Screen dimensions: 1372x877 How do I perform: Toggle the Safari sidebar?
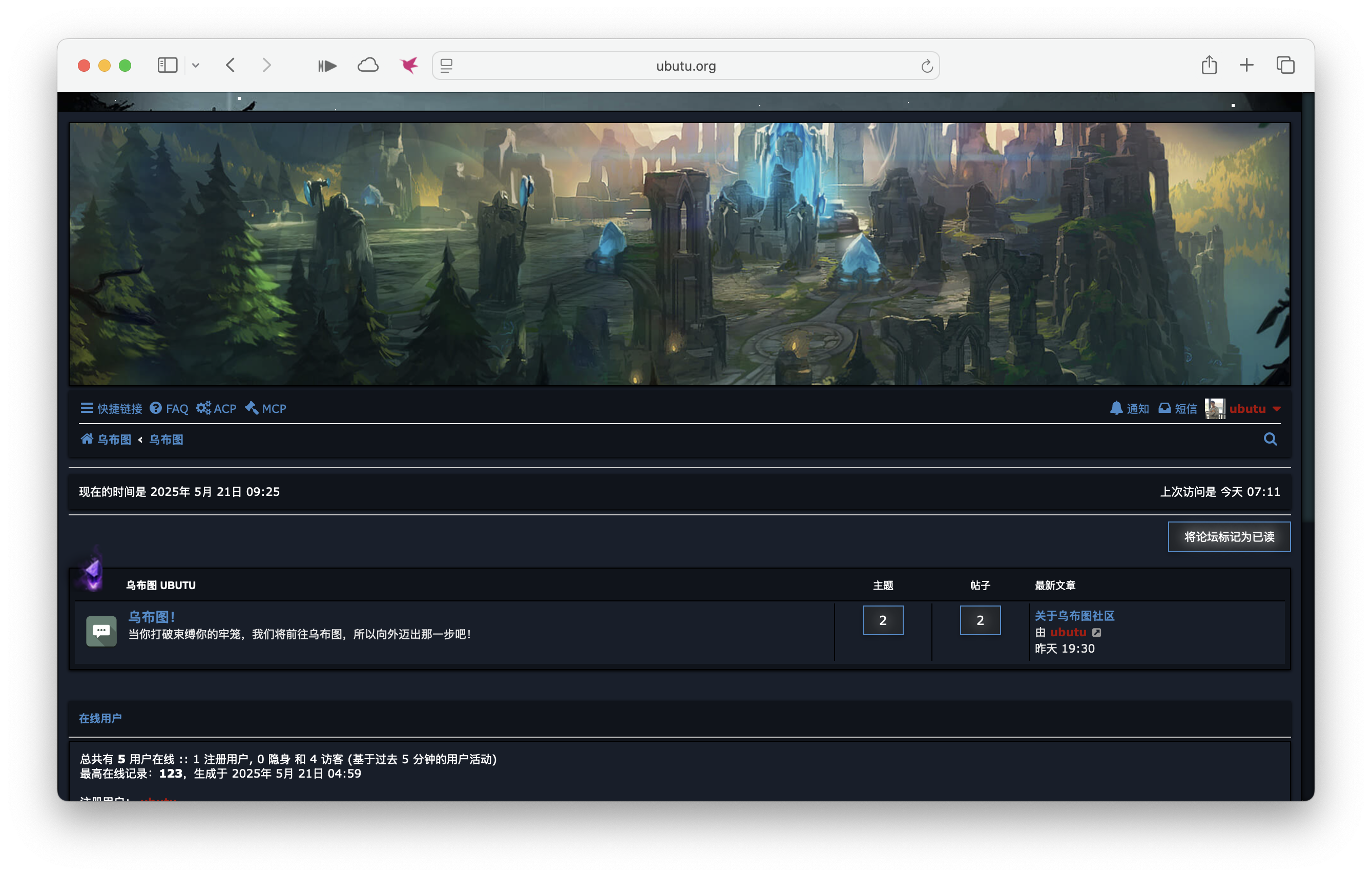[x=167, y=66]
